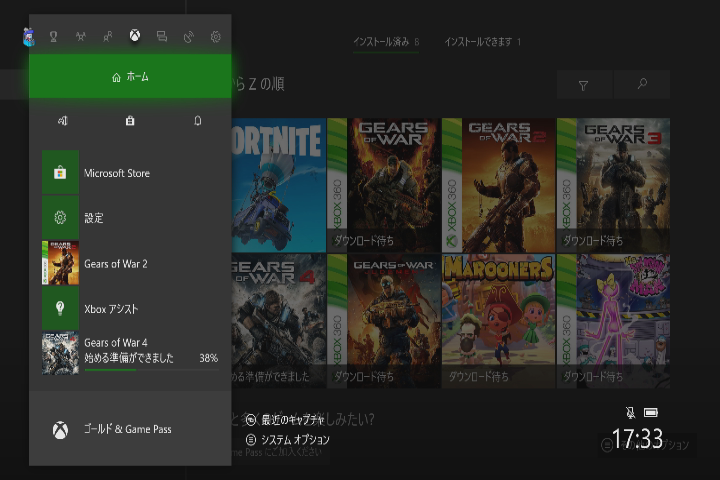Viewport: 720px width, 480px height.
Task: Select the Ms. Splosion Man game tile
Action: coord(613,321)
